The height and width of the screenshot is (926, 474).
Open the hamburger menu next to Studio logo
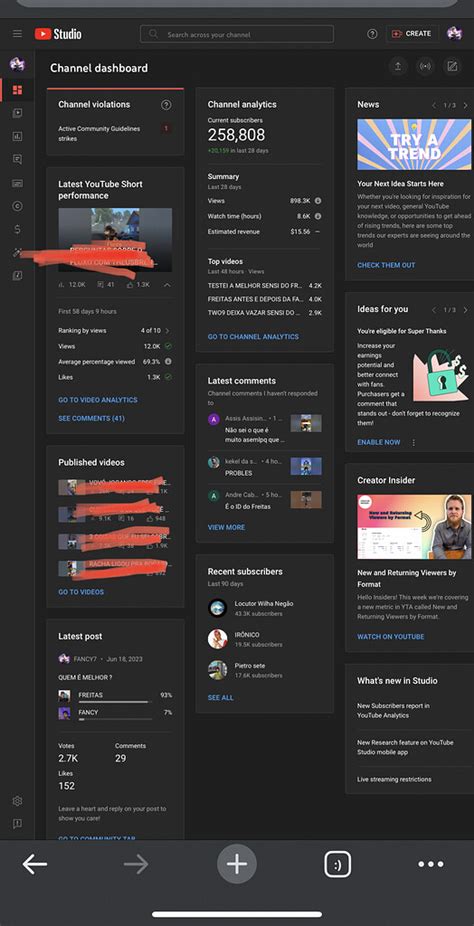coord(18,34)
